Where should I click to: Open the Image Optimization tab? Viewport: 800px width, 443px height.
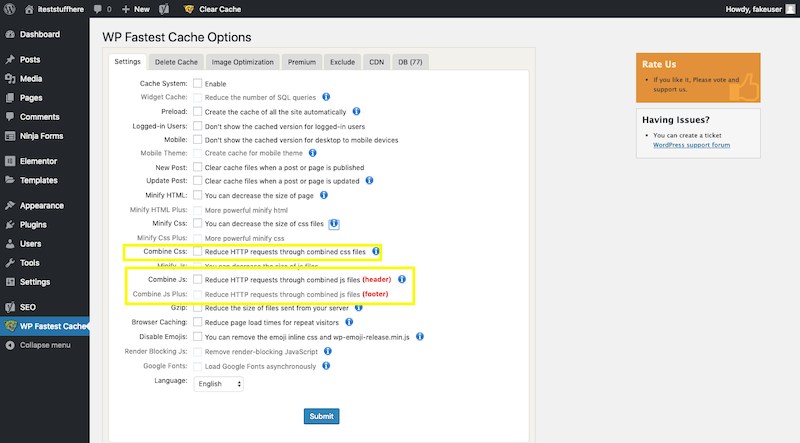click(x=241, y=62)
